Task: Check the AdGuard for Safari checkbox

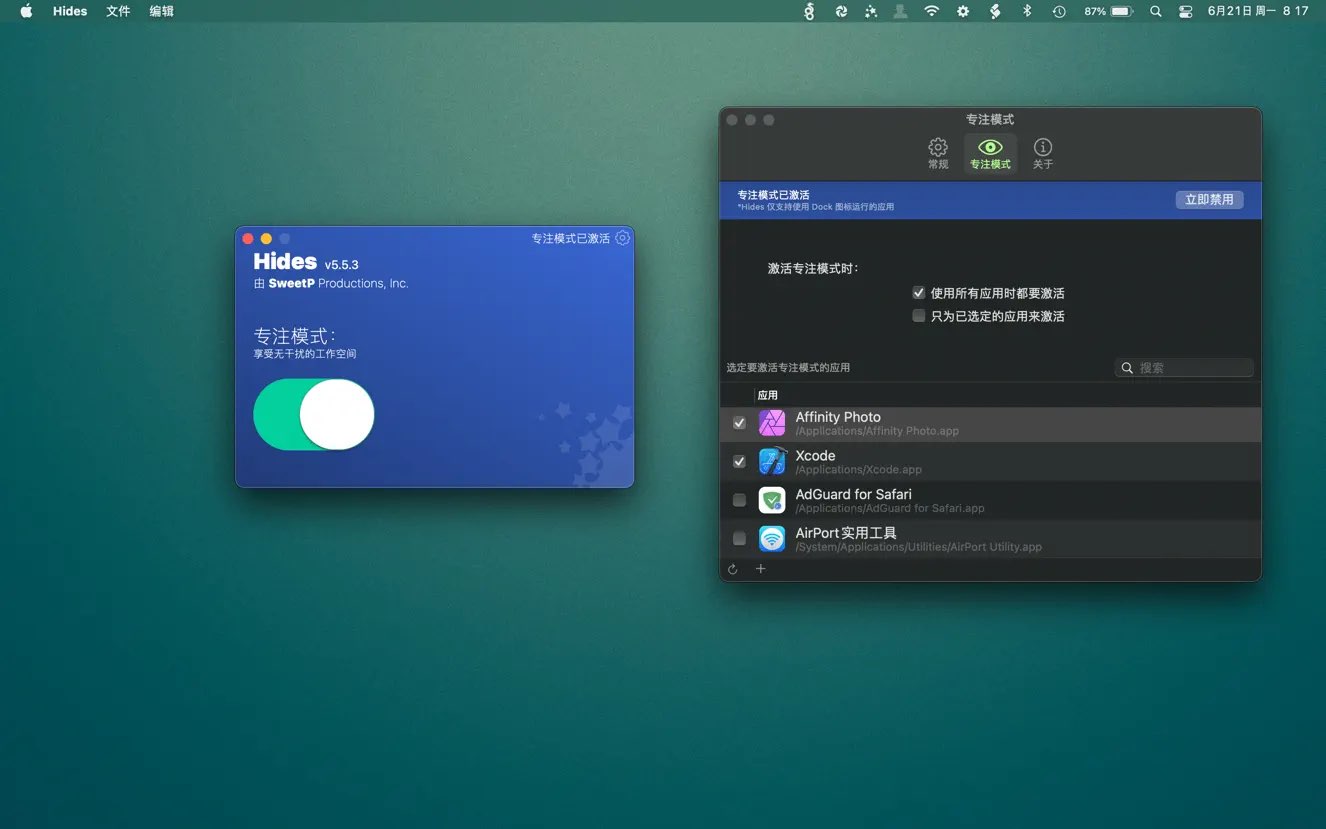Action: point(739,500)
